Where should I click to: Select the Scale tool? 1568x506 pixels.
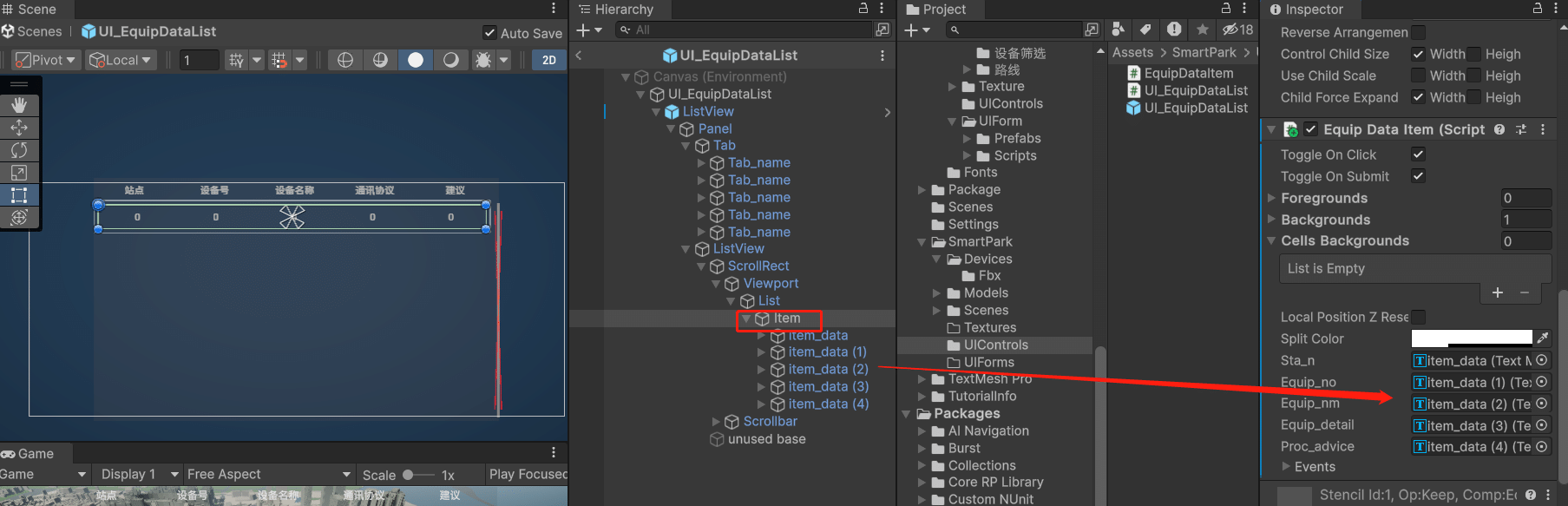(19, 173)
